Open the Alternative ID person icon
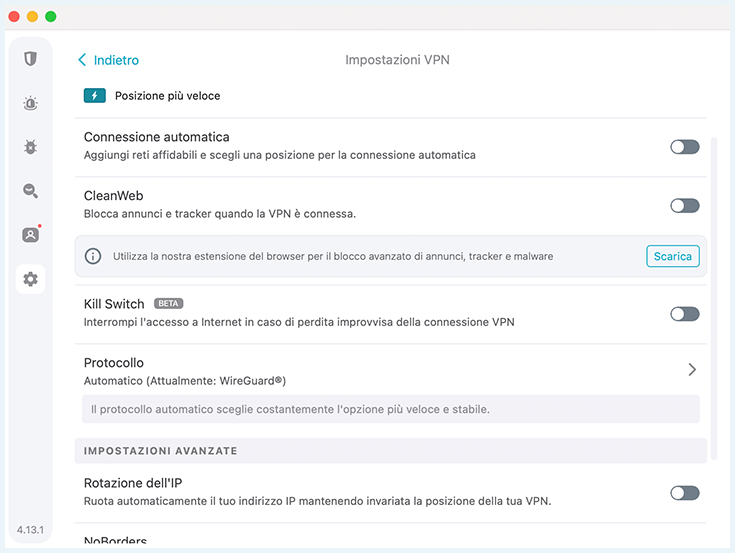Screen dimensions: 735x553 pyautogui.click(x=30, y=235)
